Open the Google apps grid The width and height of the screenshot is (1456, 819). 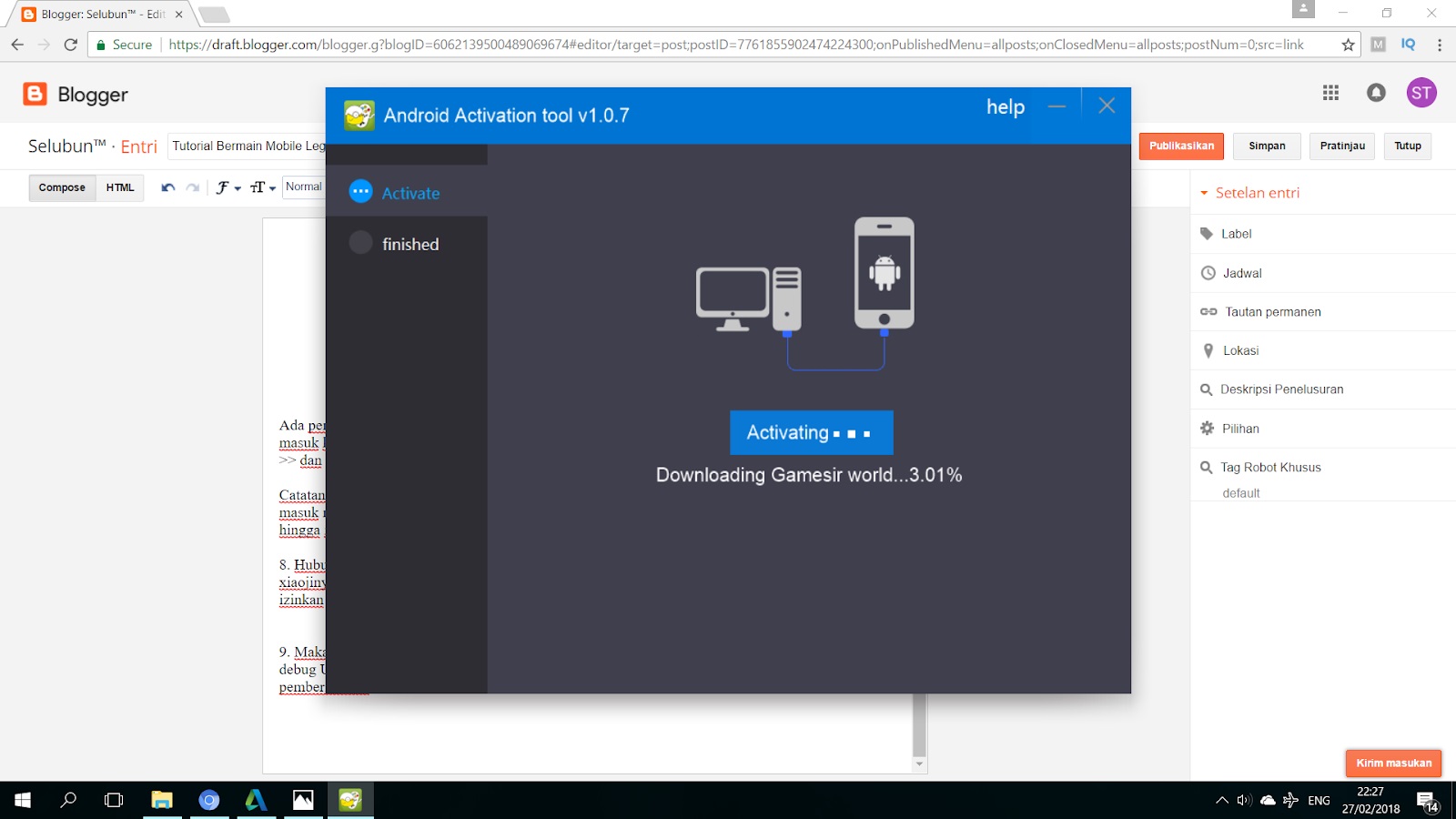tap(1330, 93)
